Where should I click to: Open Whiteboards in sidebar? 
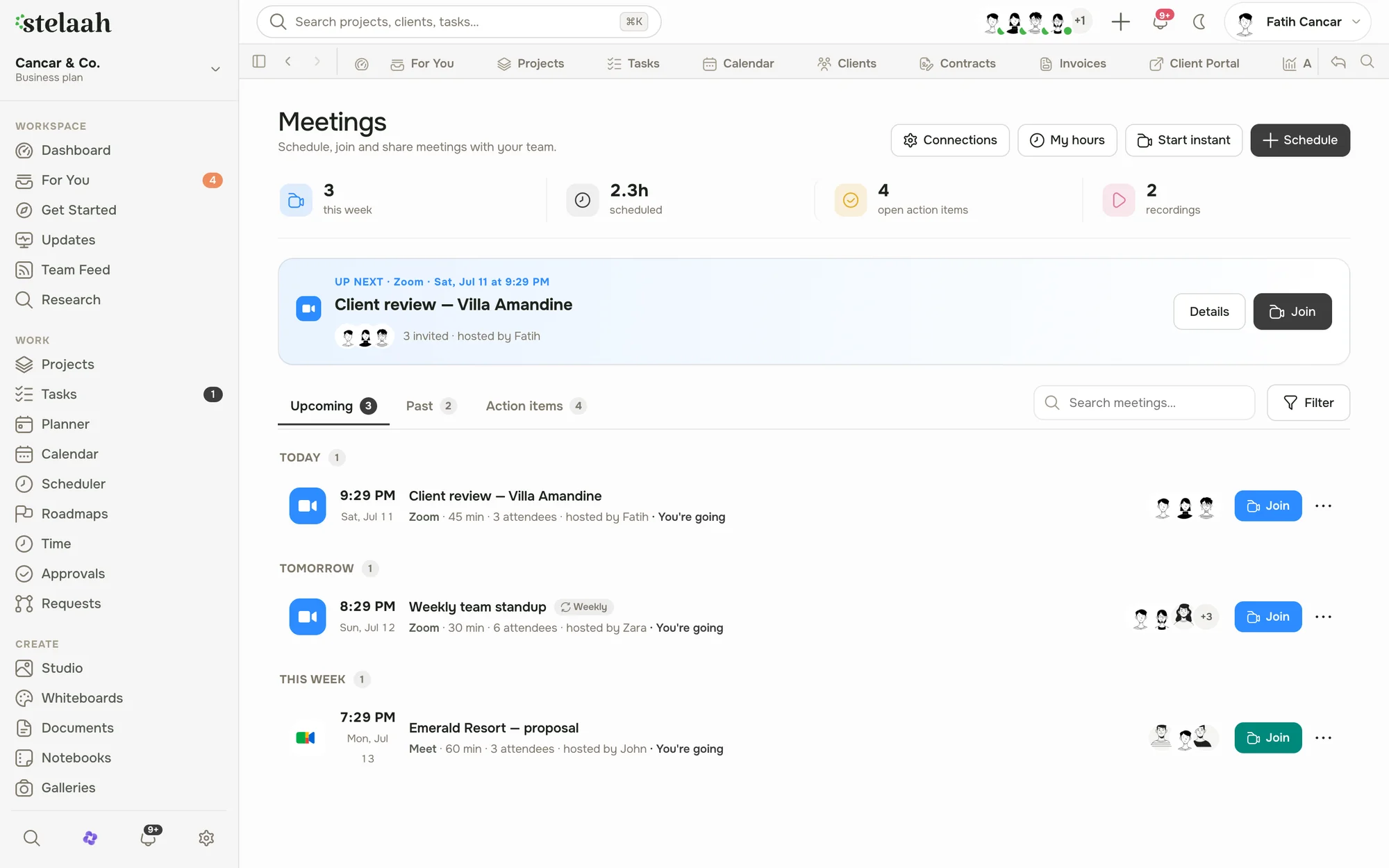[x=118, y=697]
